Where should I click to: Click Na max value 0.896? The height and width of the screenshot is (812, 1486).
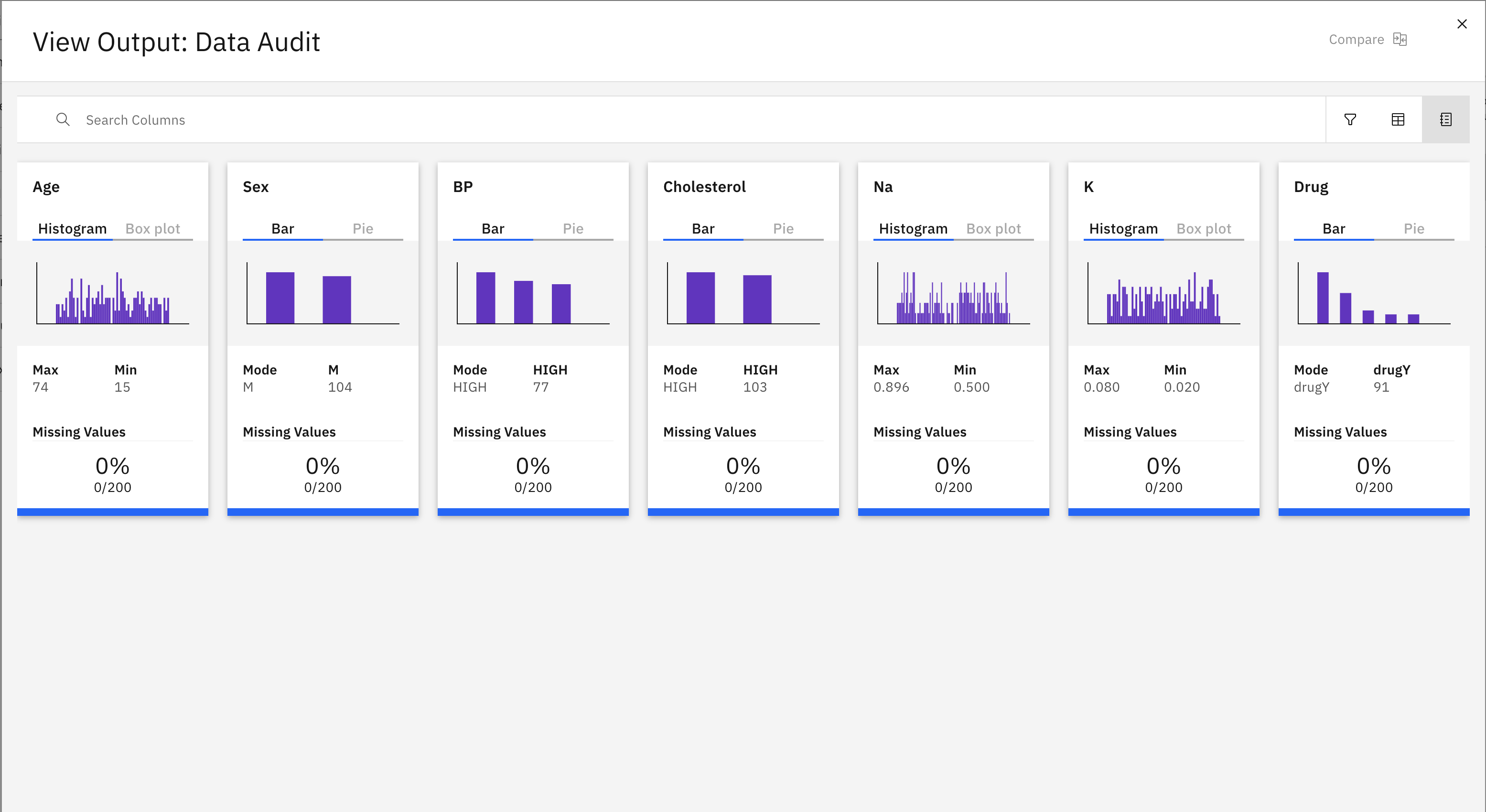click(891, 387)
